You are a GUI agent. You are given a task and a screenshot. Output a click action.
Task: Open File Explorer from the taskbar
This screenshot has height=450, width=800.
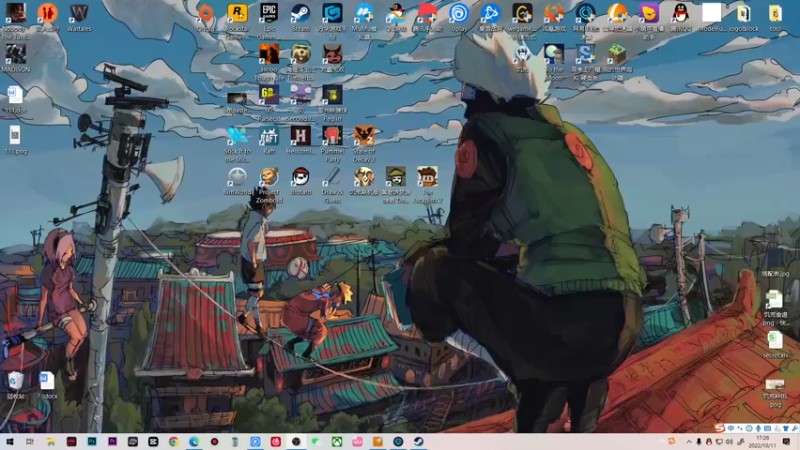tap(51, 441)
